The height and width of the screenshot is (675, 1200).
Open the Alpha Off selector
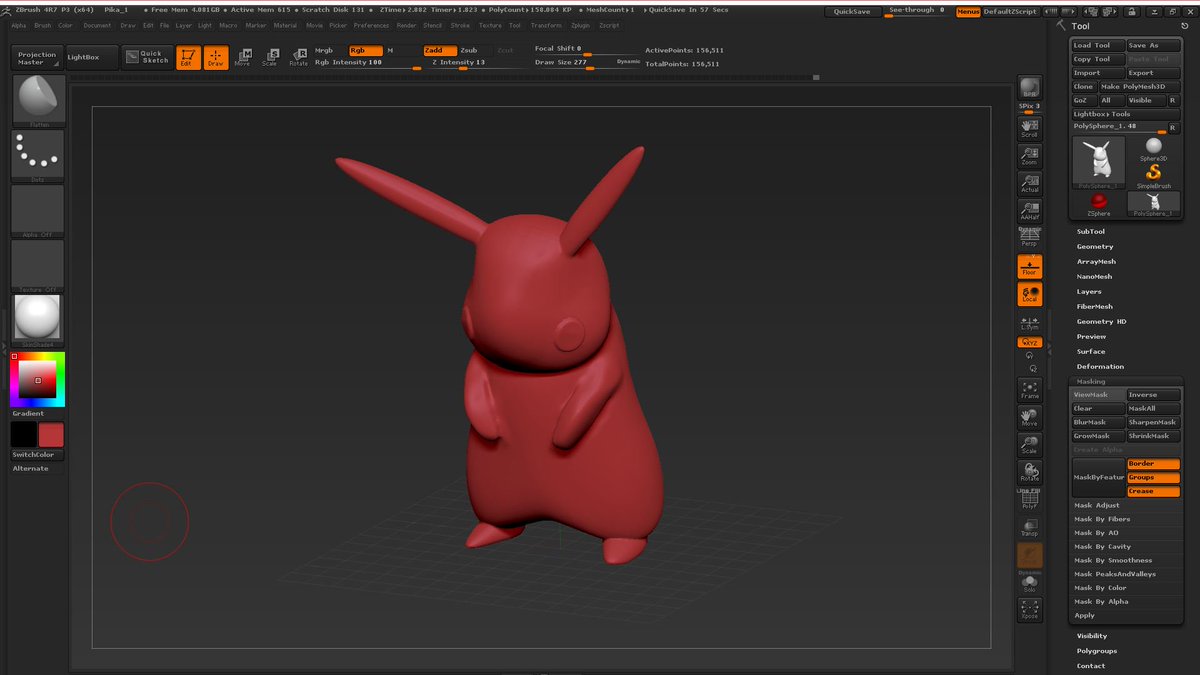[x=38, y=211]
